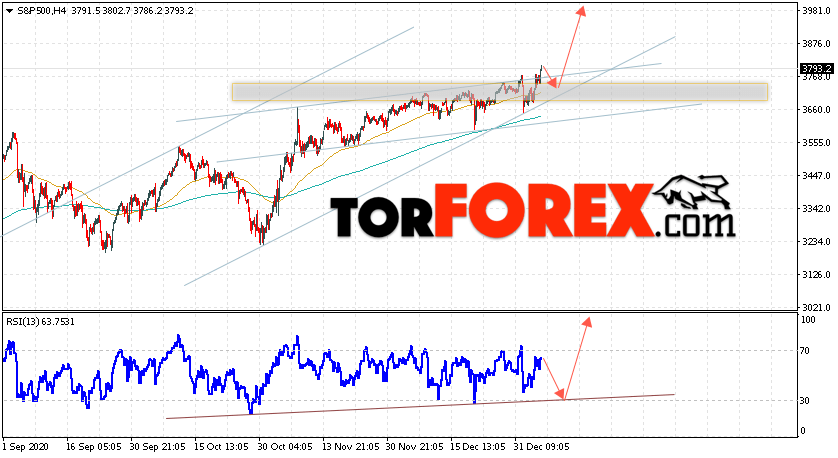The image size is (838, 458).
Task: Click the red upward arrow tip in RSI panel
Action: [x=587, y=322]
